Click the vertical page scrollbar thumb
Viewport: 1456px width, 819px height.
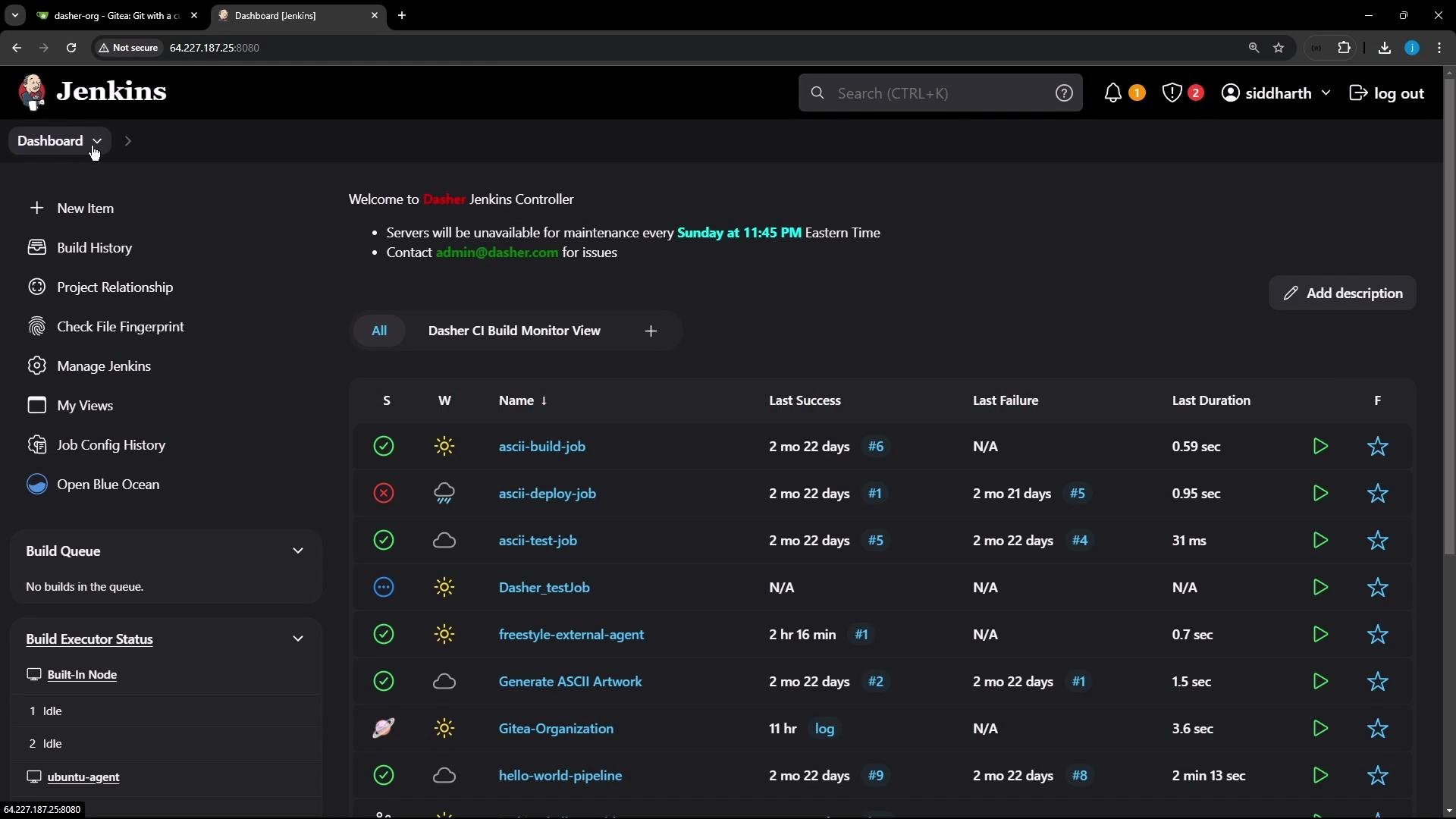1449,316
